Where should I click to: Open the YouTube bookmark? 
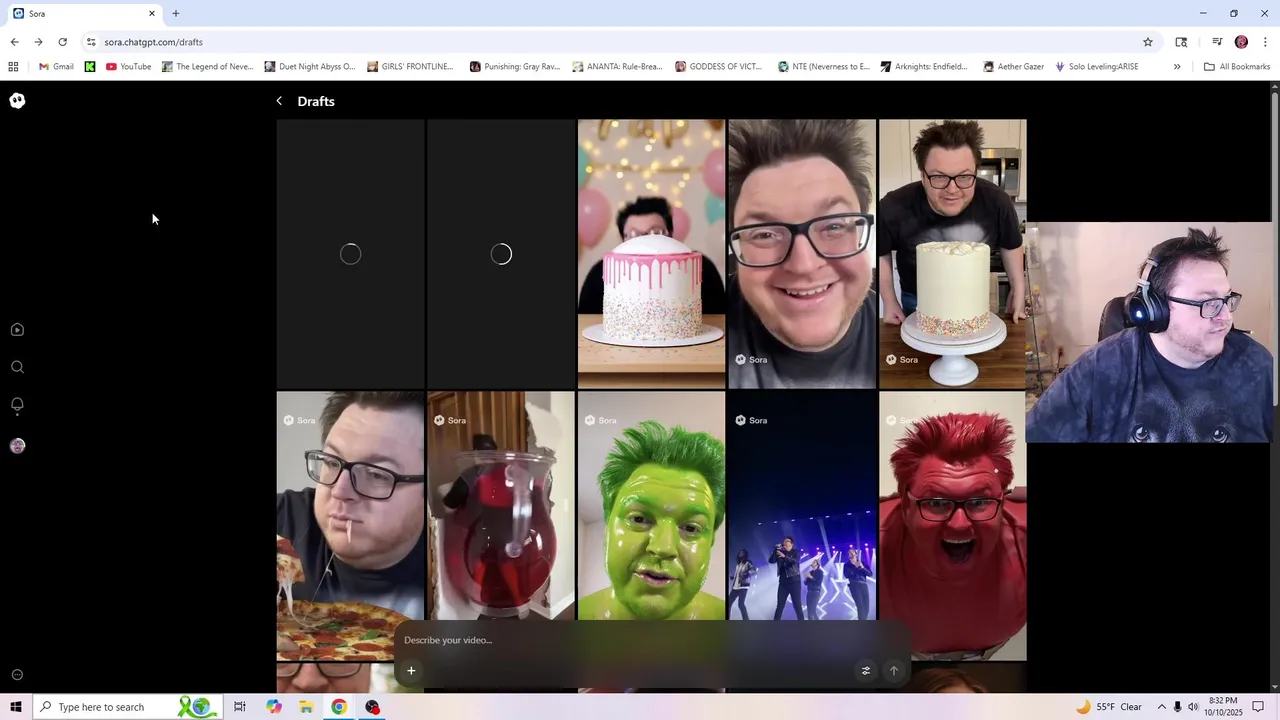pos(129,67)
